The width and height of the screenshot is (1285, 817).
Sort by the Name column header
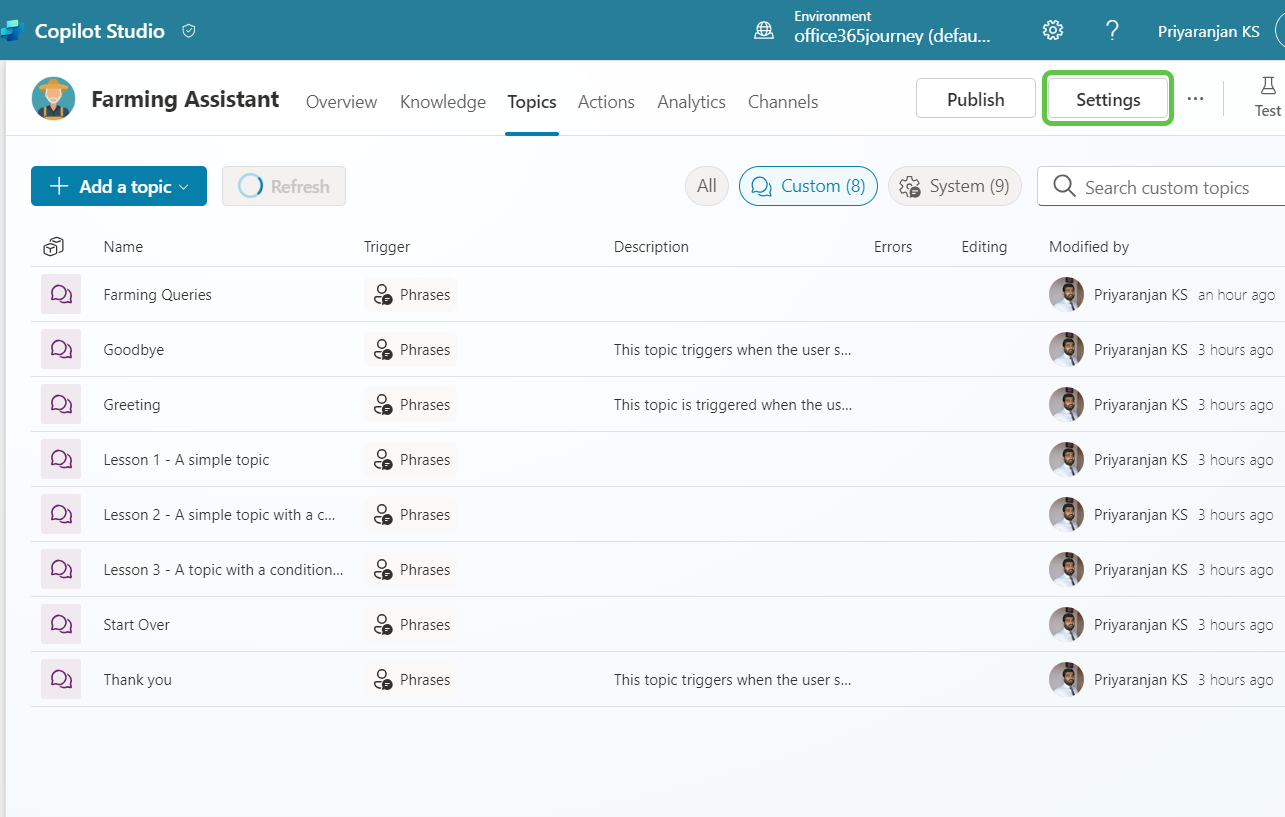click(123, 247)
